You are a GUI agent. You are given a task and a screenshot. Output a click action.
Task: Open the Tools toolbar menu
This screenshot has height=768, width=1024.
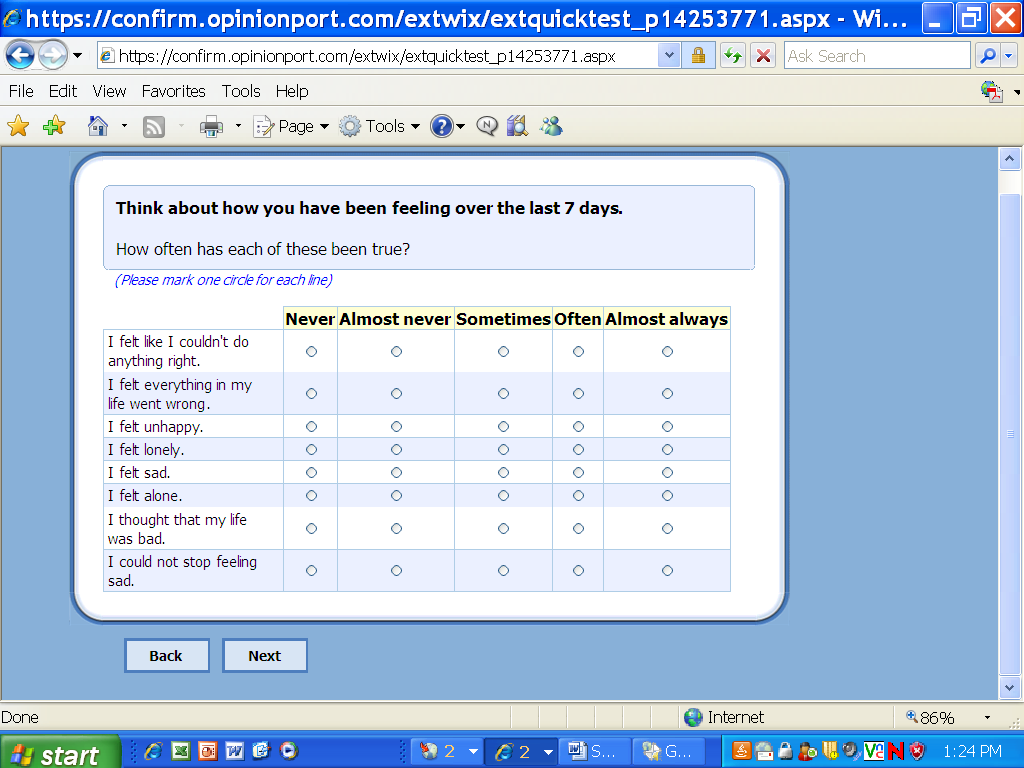379,126
